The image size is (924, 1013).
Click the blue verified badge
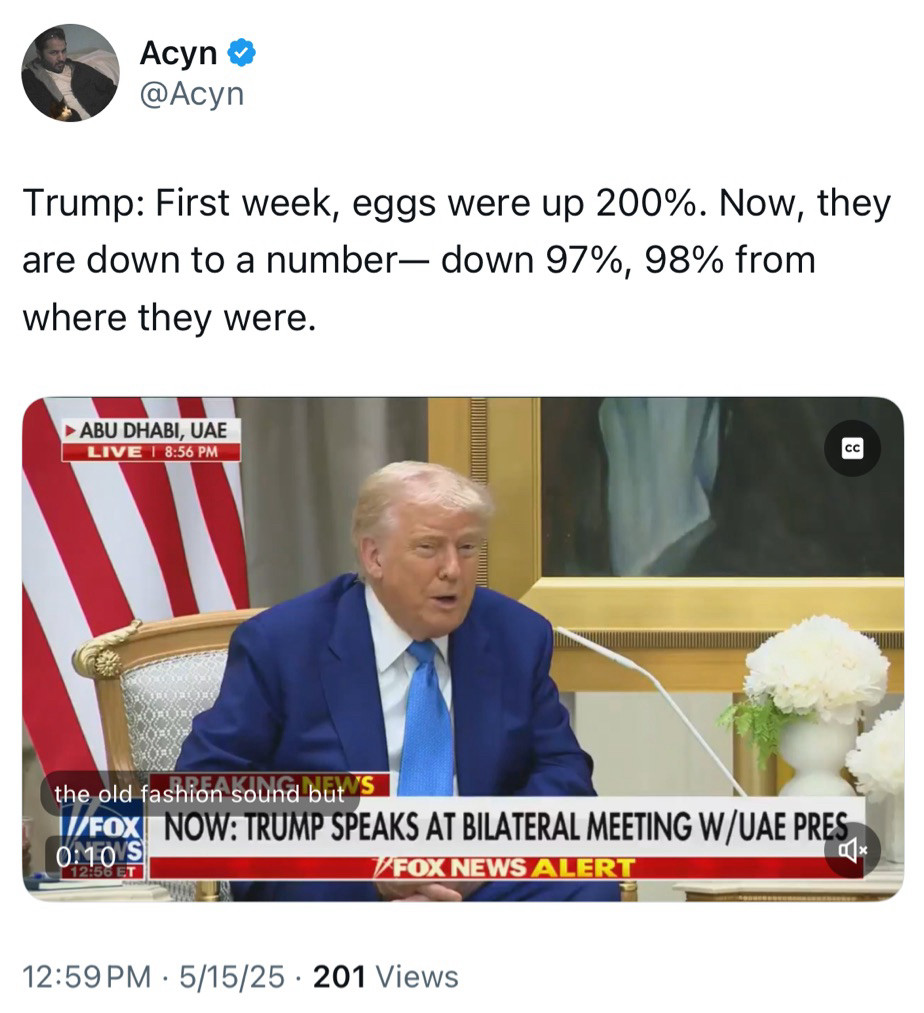pyautogui.click(x=241, y=53)
